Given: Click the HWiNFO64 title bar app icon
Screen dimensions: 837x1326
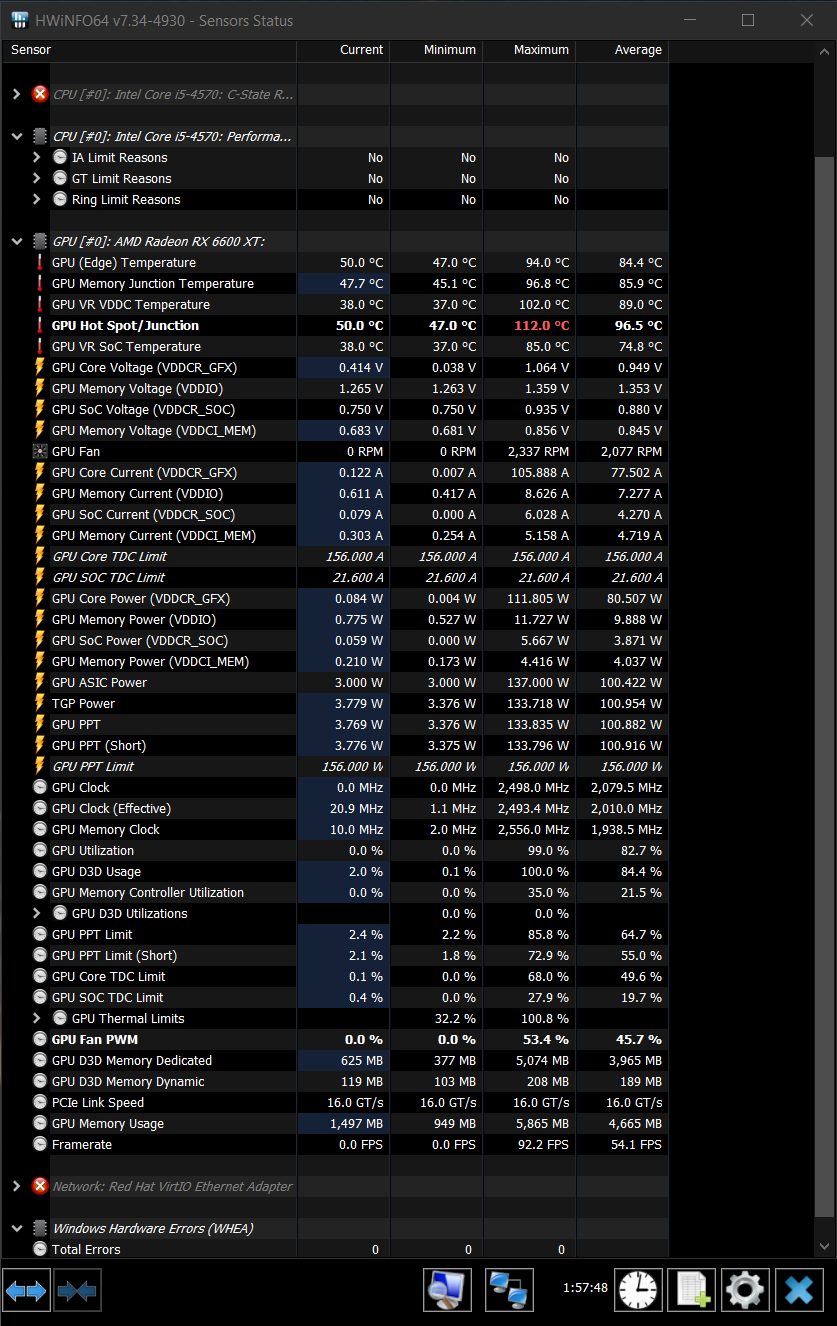Looking at the screenshot, I should click(19, 20).
